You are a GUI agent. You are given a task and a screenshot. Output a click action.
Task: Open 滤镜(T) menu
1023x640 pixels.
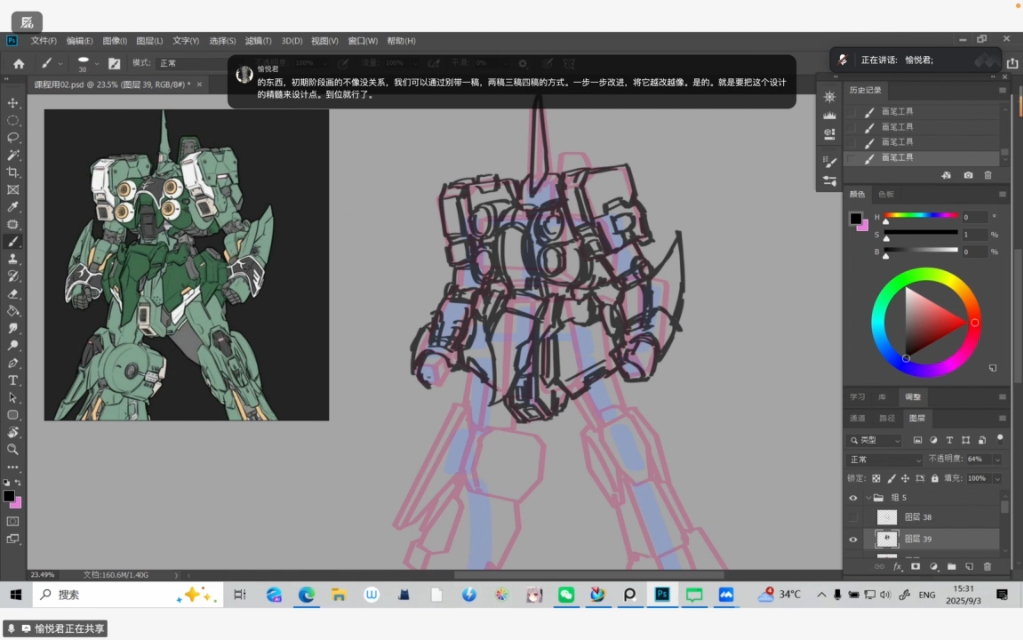coord(258,40)
